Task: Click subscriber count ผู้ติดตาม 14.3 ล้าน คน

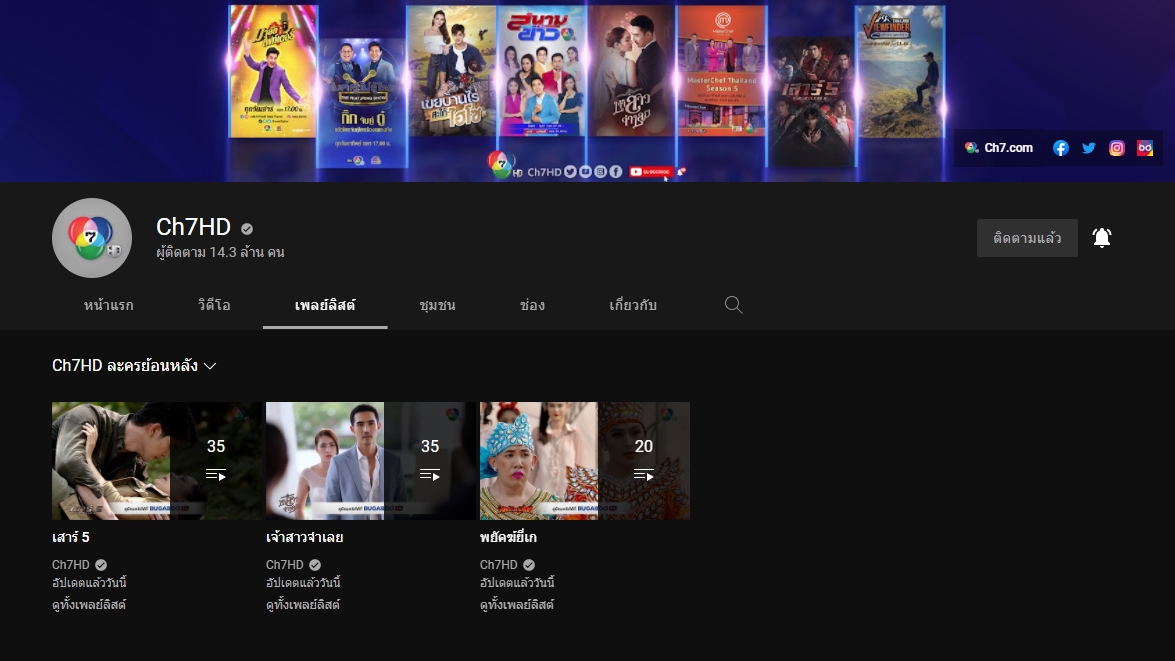Action: point(220,252)
